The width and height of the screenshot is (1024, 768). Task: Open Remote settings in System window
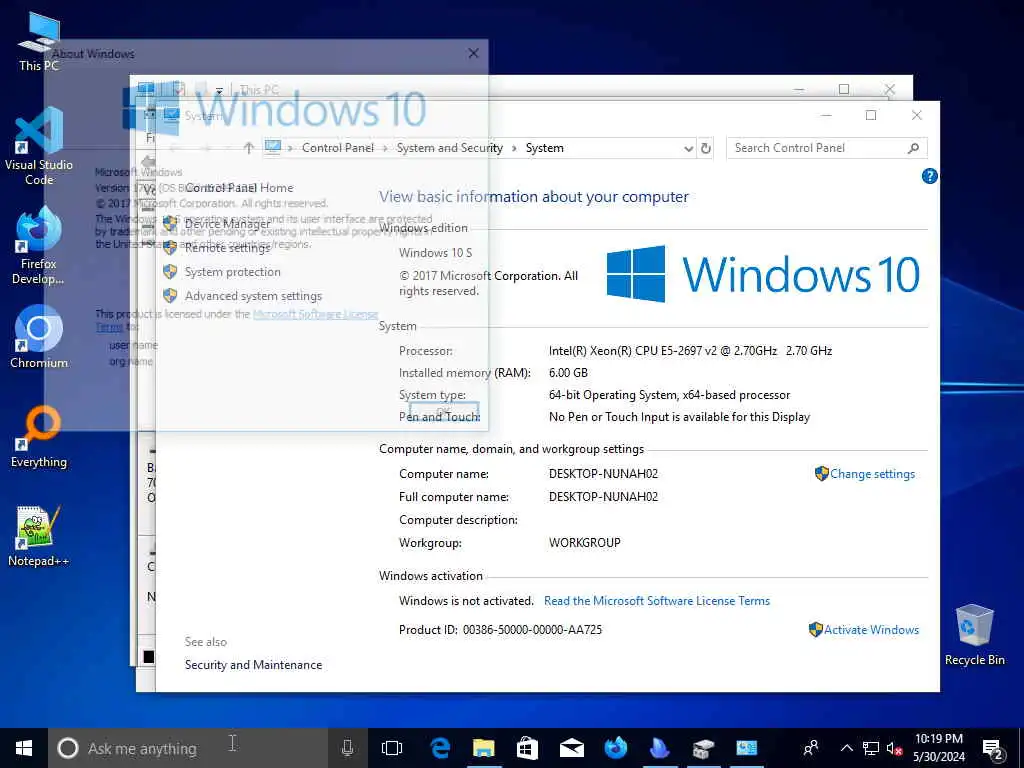coord(227,248)
